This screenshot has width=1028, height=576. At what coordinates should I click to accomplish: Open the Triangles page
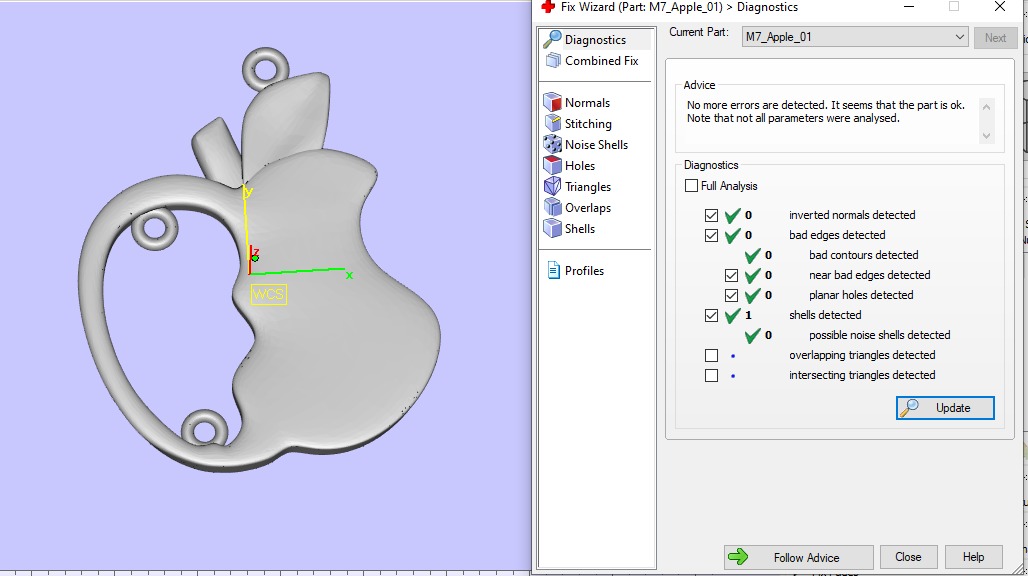(x=588, y=187)
